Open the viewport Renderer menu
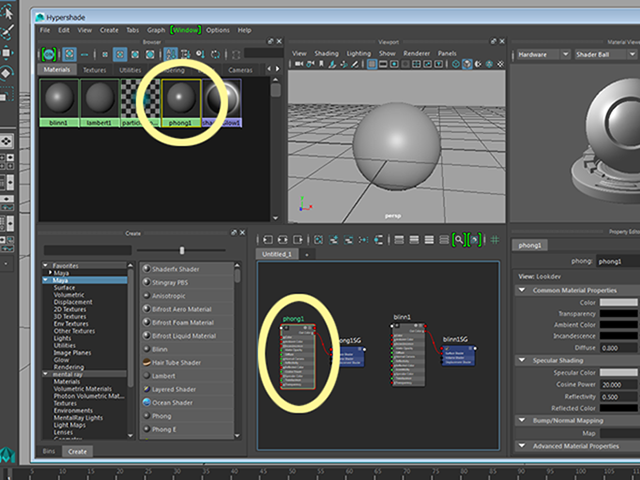640x480 pixels. click(416, 53)
